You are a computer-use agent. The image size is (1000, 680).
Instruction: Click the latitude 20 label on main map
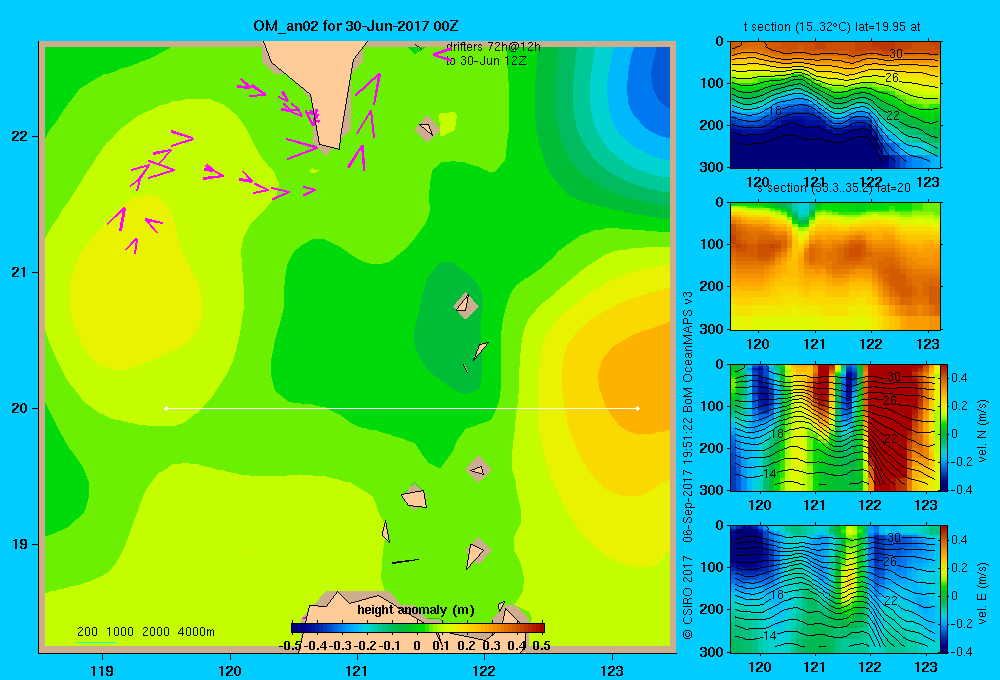coord(20,408)
